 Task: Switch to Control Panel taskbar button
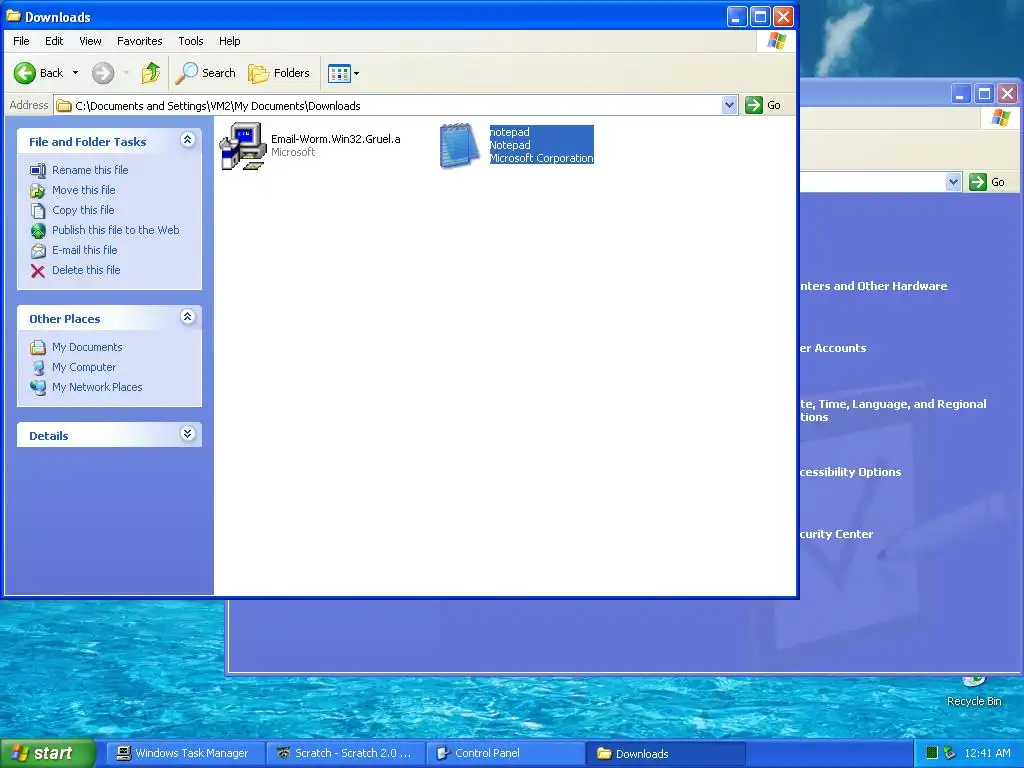[x=506, y=753]
